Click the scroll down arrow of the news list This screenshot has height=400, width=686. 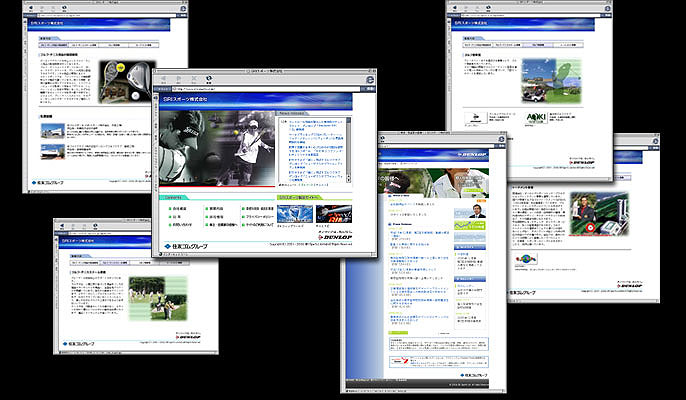(x=349, y=180)
